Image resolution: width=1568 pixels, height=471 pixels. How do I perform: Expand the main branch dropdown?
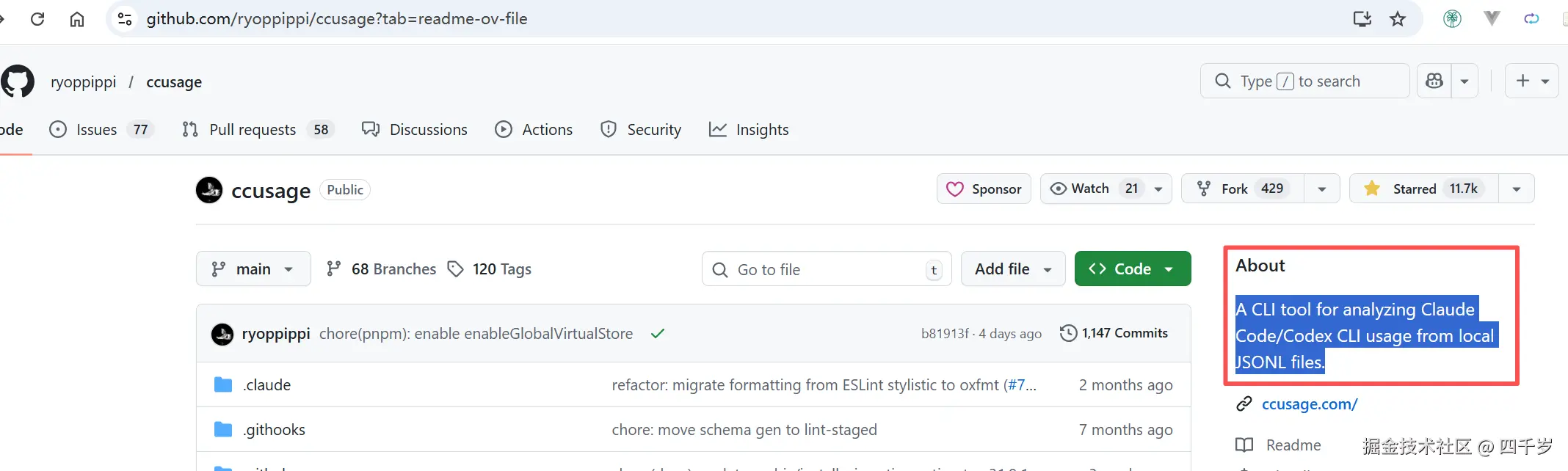[253, 269]
